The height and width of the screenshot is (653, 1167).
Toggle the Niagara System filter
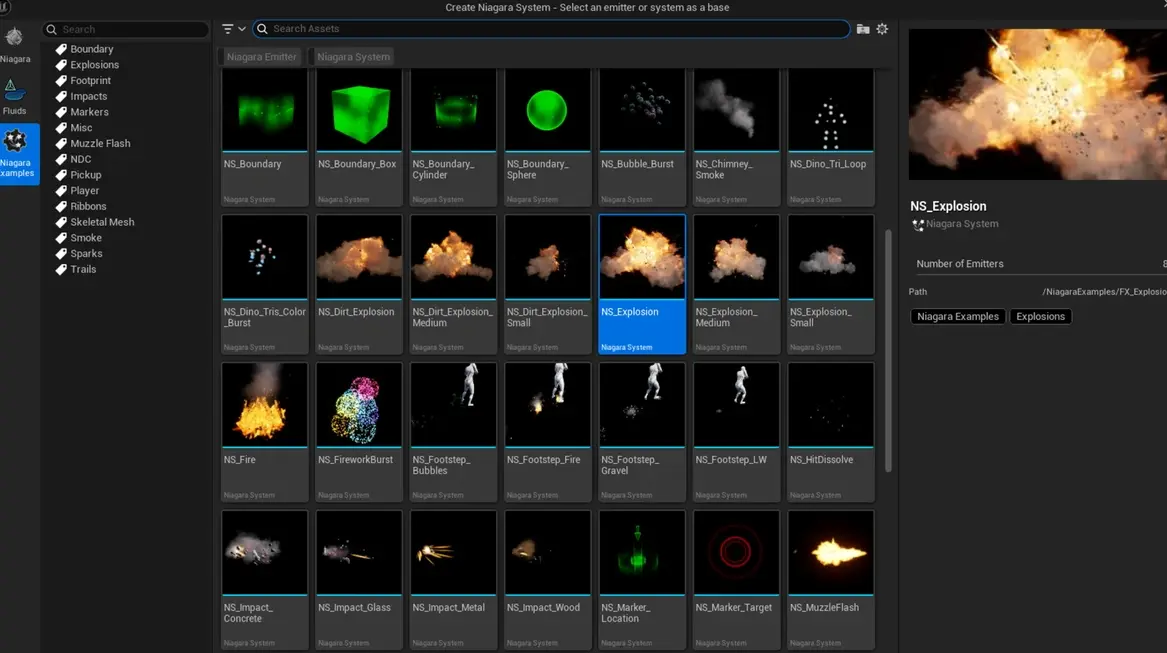353,57
